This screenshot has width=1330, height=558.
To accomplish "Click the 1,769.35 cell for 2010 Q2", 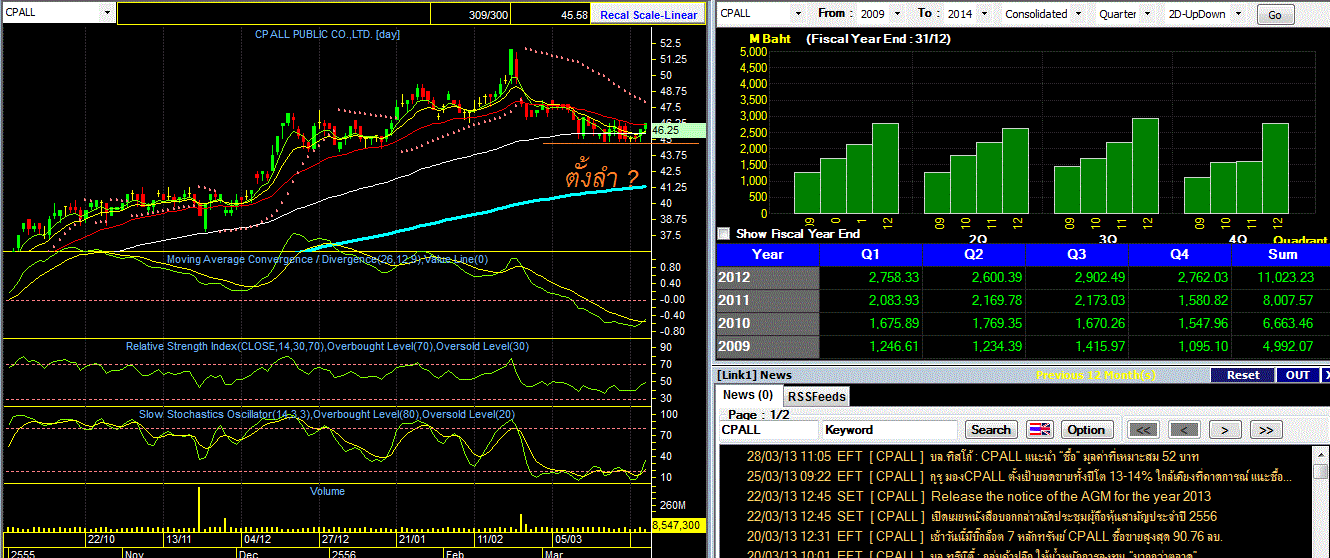I will [972, 323].
